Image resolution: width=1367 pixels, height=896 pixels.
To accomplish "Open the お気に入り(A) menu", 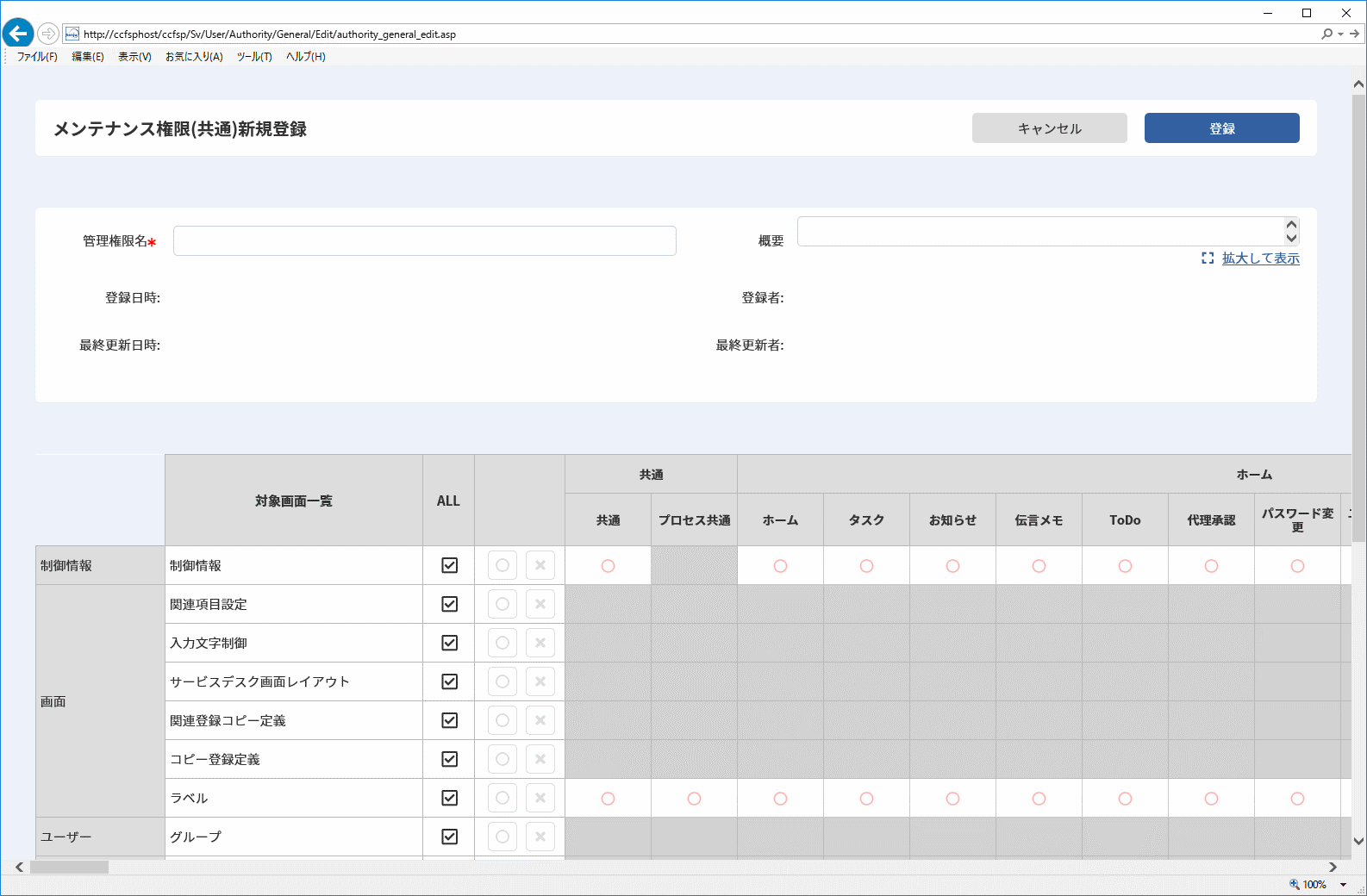I will (194, 57).
